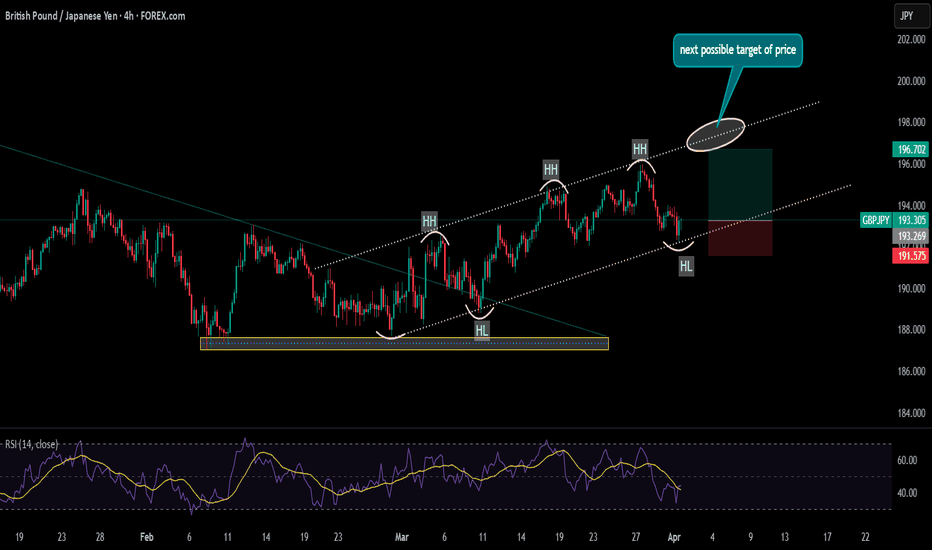Click the grey 193.269 price label
Viewport: 932px width, 550px height.
coord(911,236)
